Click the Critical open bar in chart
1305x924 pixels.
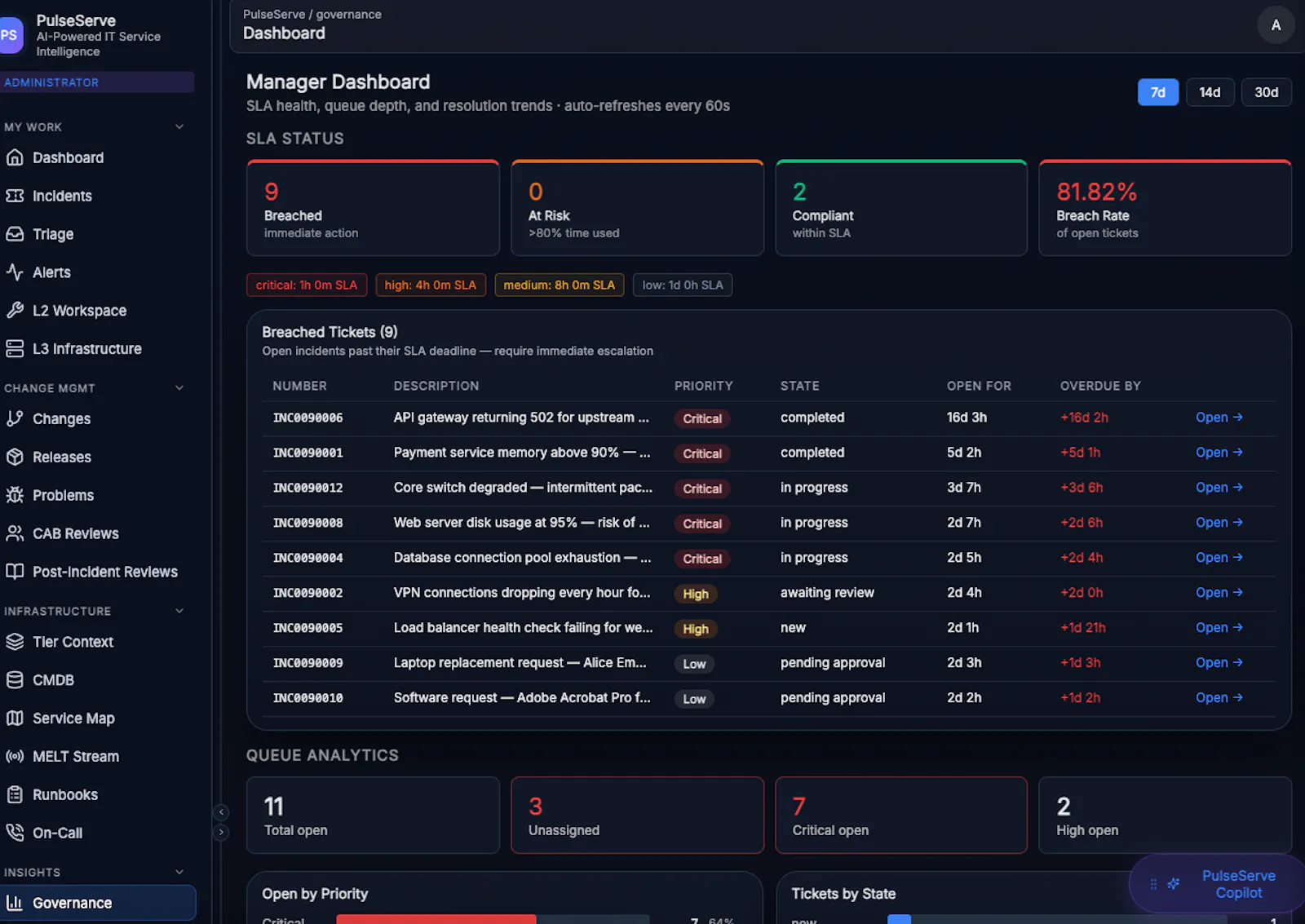pyautogui.click(x=436, y=920)
